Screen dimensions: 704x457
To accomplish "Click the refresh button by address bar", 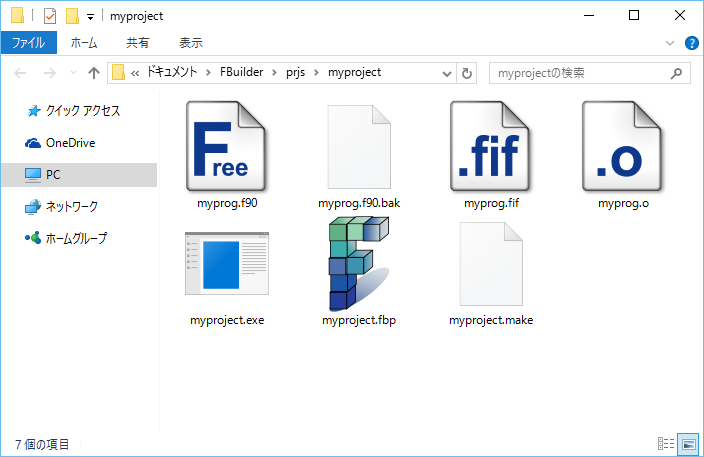I will pyautogui.click(x=467, y=73).
